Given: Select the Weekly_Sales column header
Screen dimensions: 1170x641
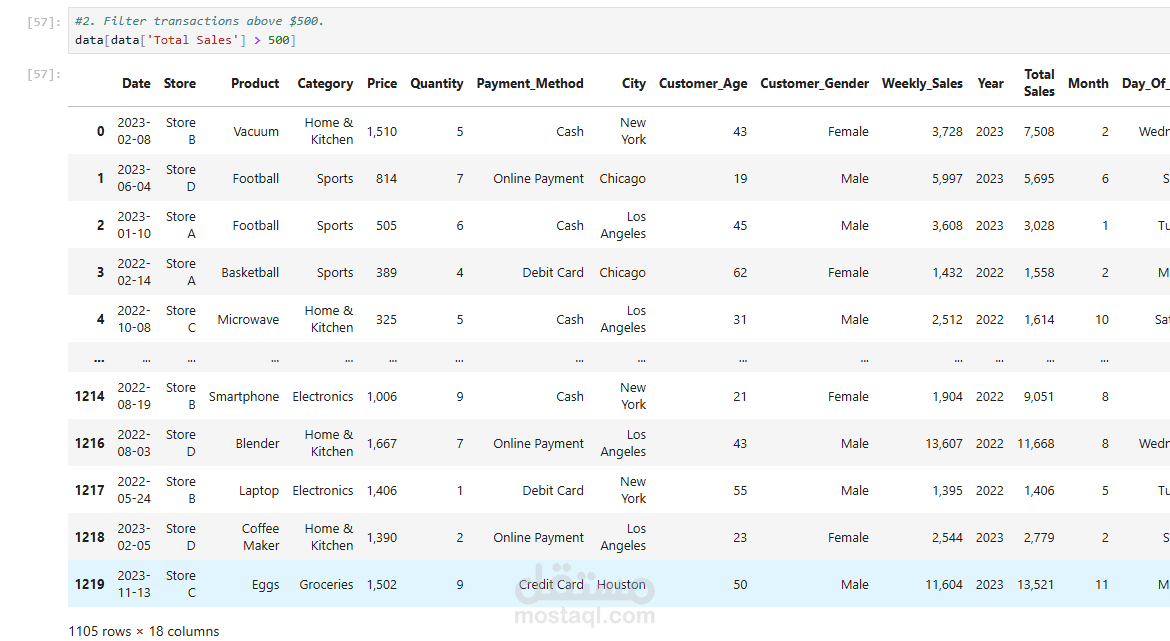Looking at the screenshot, I should pos(922,84).
